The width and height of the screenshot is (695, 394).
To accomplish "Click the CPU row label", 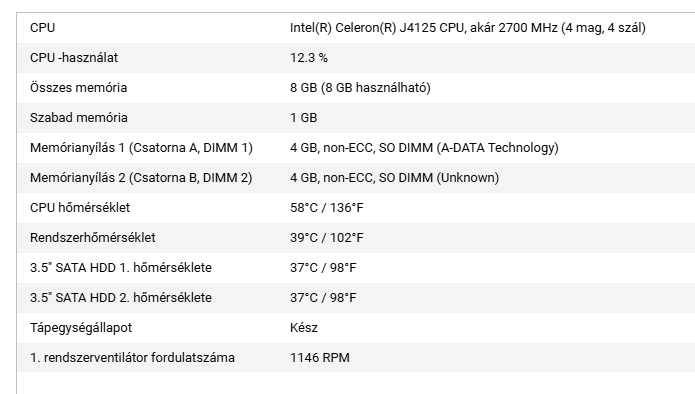I will 43,28.
